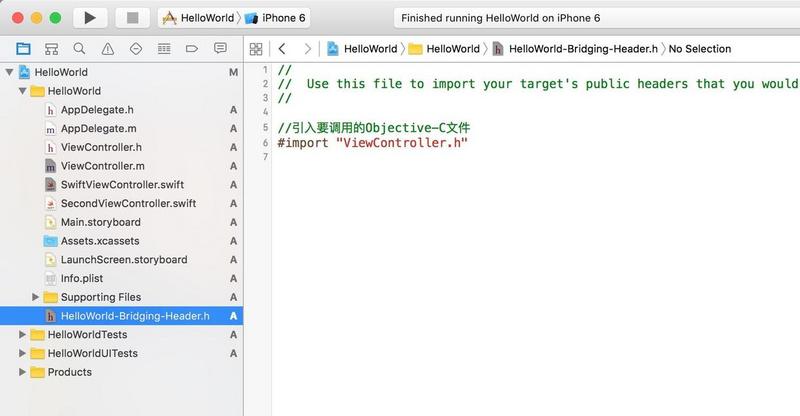Open the related items grid menu
This screenshot has height=416, width=800.
256,49
